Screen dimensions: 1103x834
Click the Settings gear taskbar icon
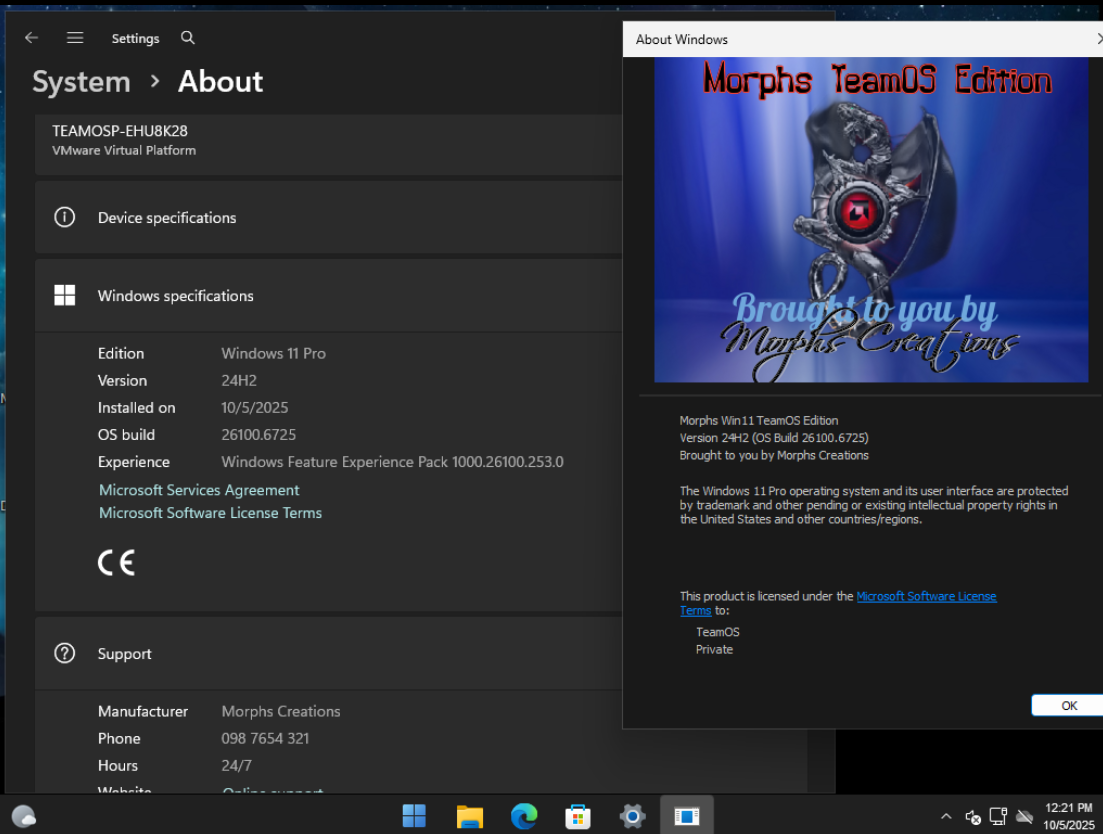click(632, 816)
